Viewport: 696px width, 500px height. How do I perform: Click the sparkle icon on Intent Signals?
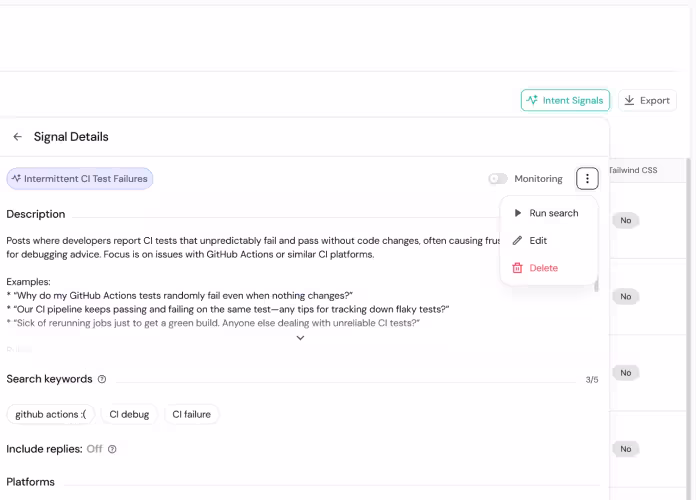(x=532, y=100)
